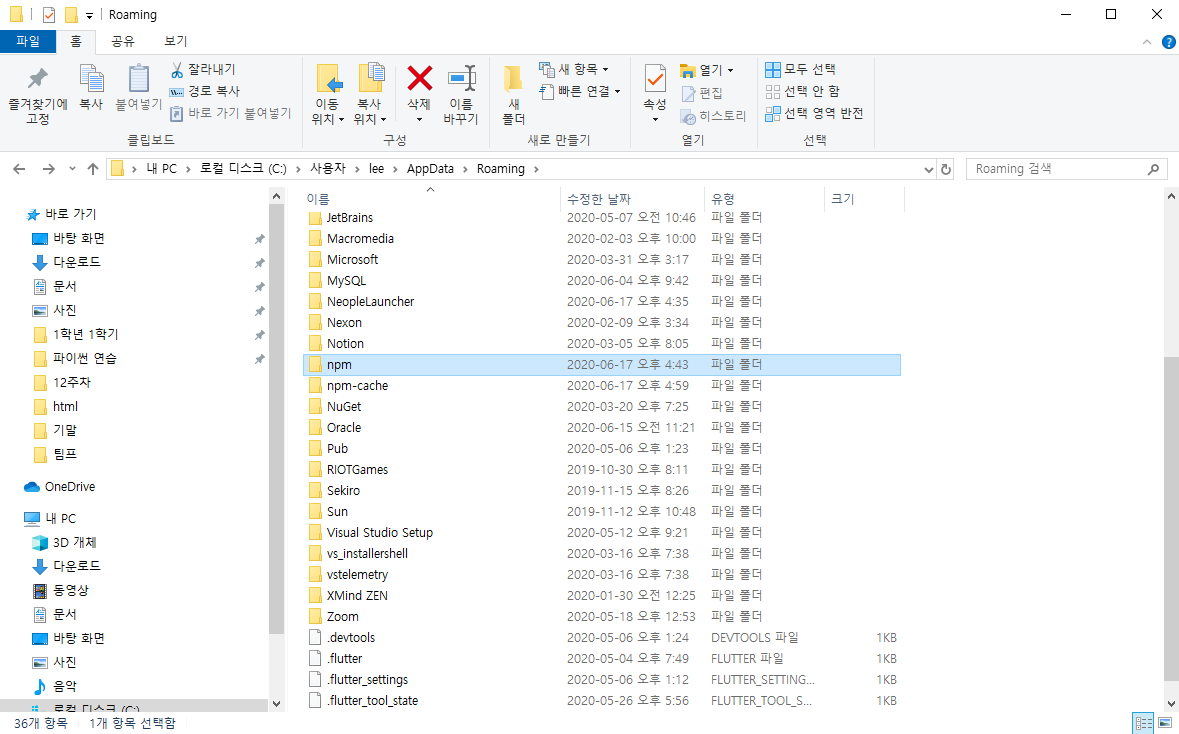Click the Paste (붙여넣기) ribbon icon
This screenshot has width=1179, height=734.
(138, 78)
